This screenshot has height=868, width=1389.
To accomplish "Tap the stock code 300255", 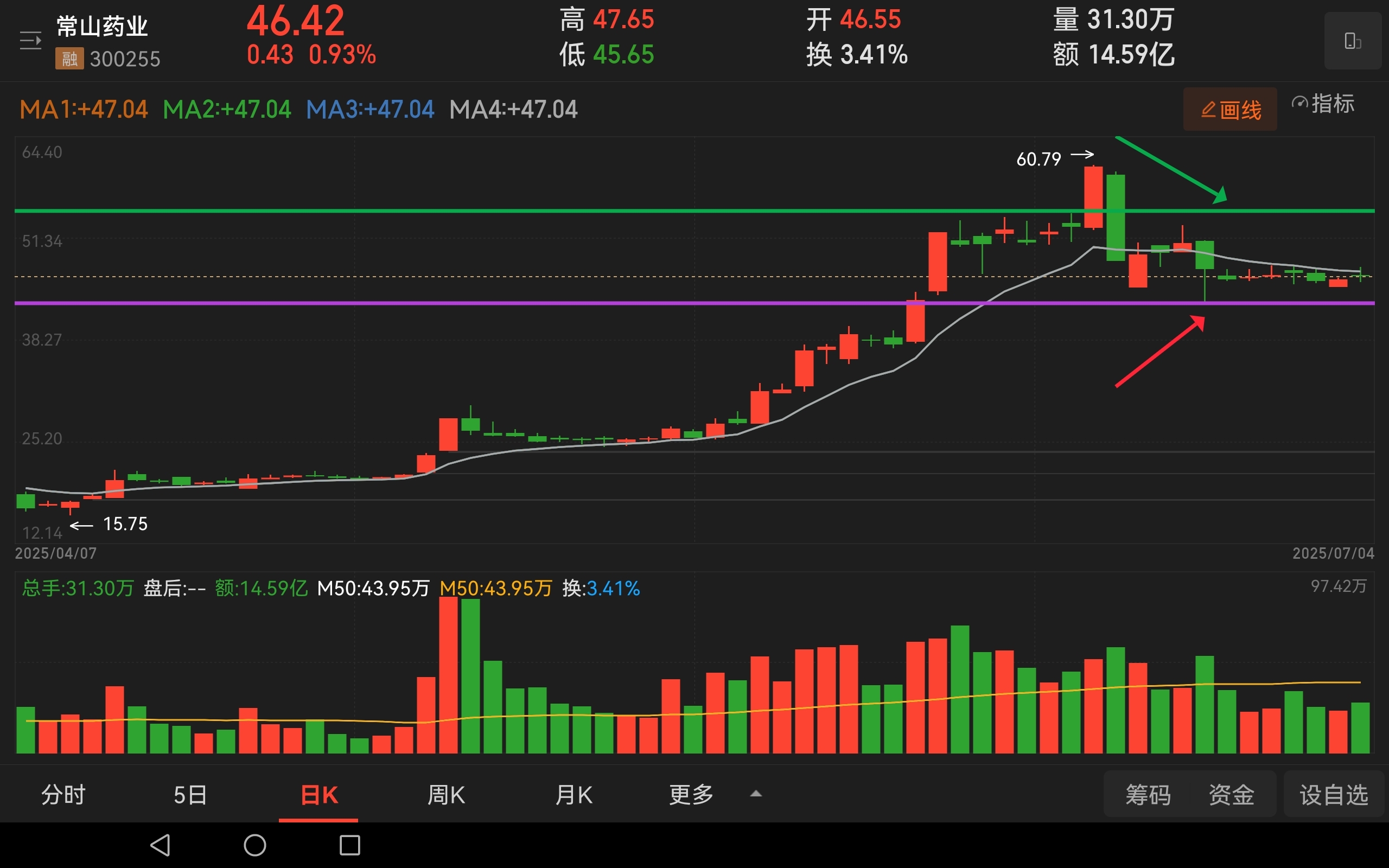I will 125,59.
